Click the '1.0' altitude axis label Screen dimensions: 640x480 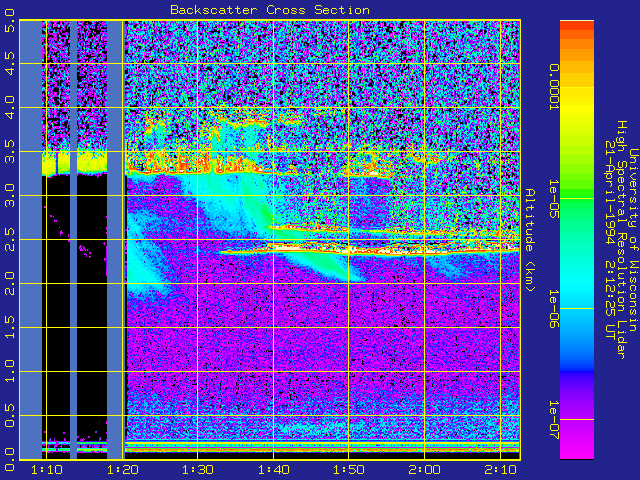pos(9,371)
